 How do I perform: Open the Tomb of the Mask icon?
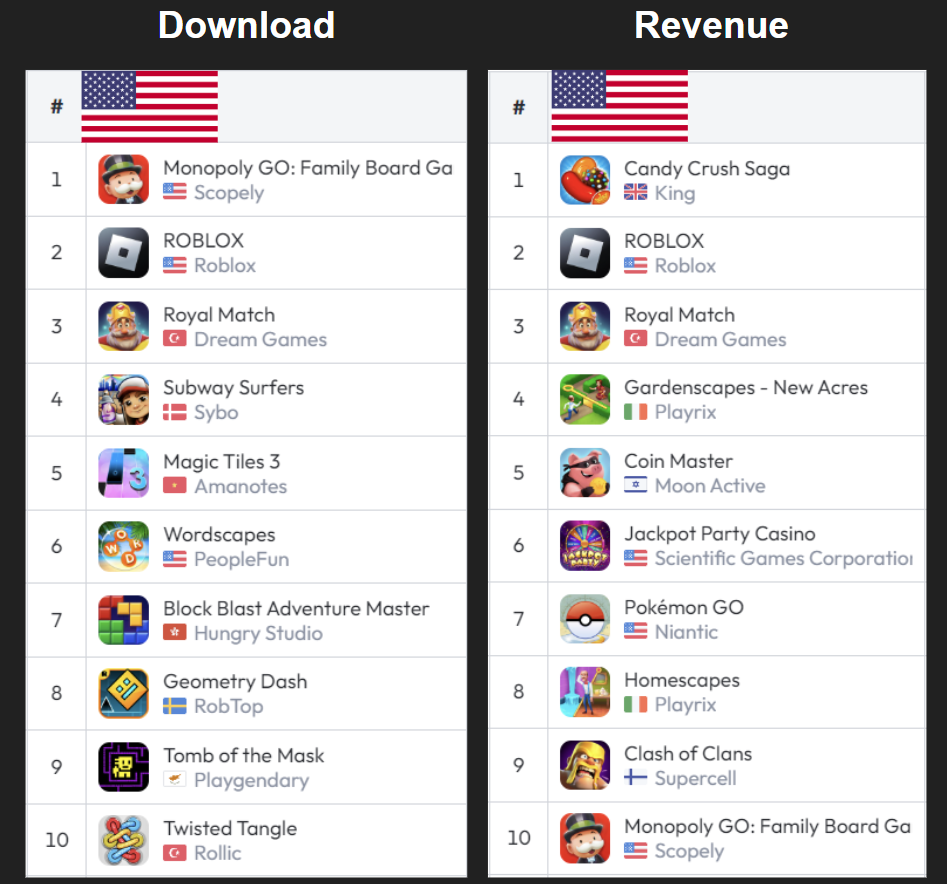coord(123,767)
